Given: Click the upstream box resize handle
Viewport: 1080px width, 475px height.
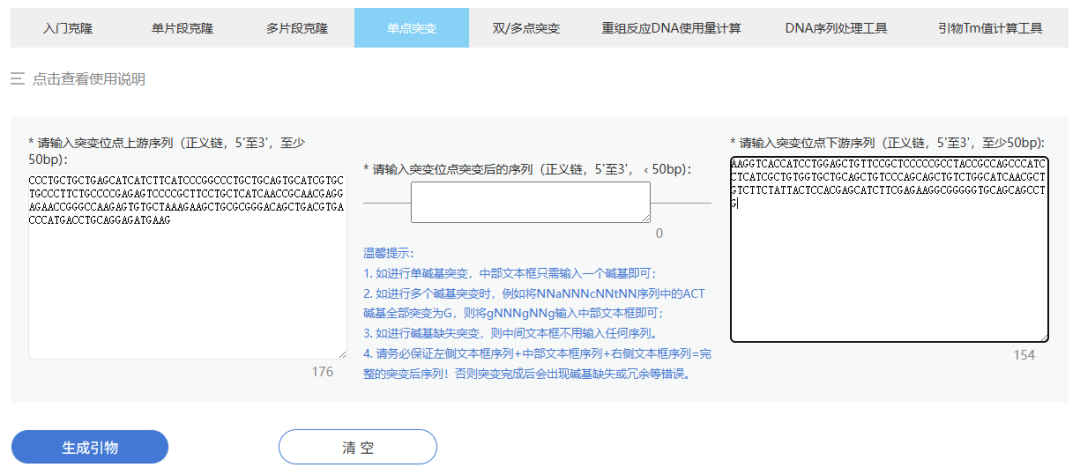Looking at the screenshot, I should coord(342,355).
